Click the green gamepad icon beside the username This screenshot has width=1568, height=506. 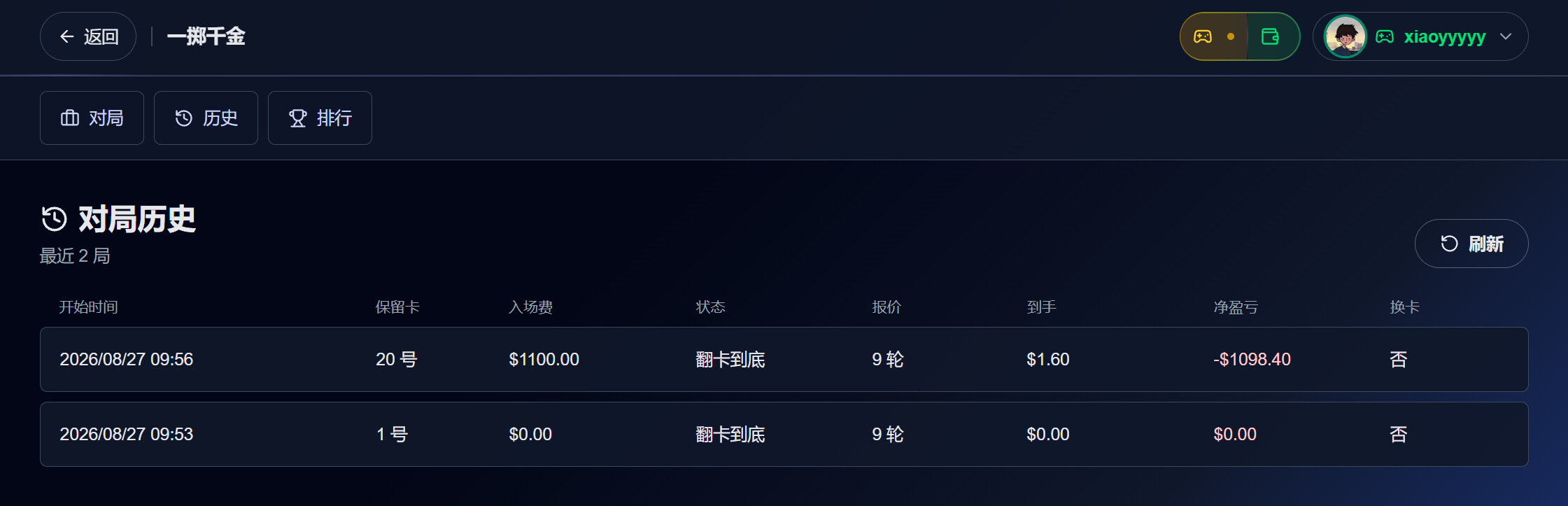1385,36
